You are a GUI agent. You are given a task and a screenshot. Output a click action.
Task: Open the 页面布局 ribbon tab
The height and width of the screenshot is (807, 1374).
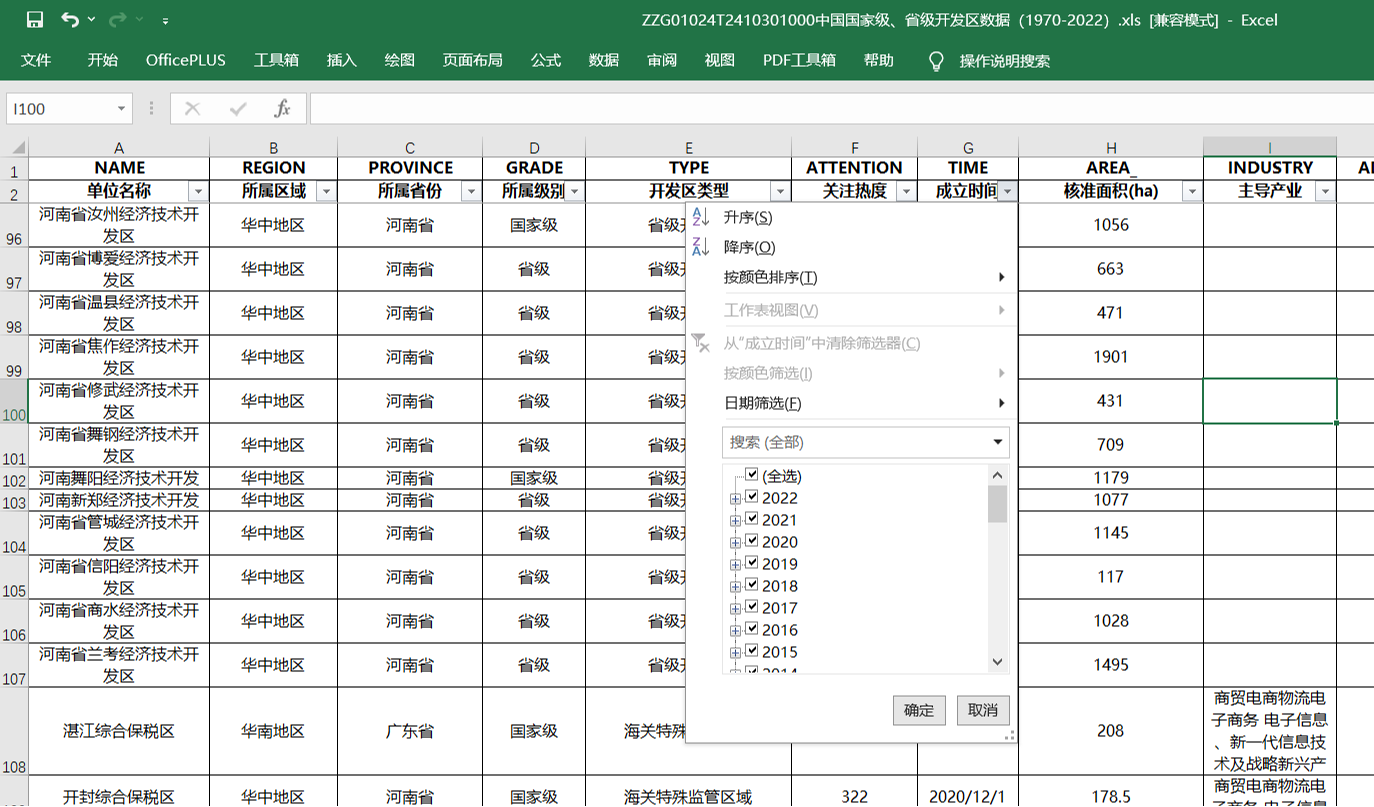[473, 60]
